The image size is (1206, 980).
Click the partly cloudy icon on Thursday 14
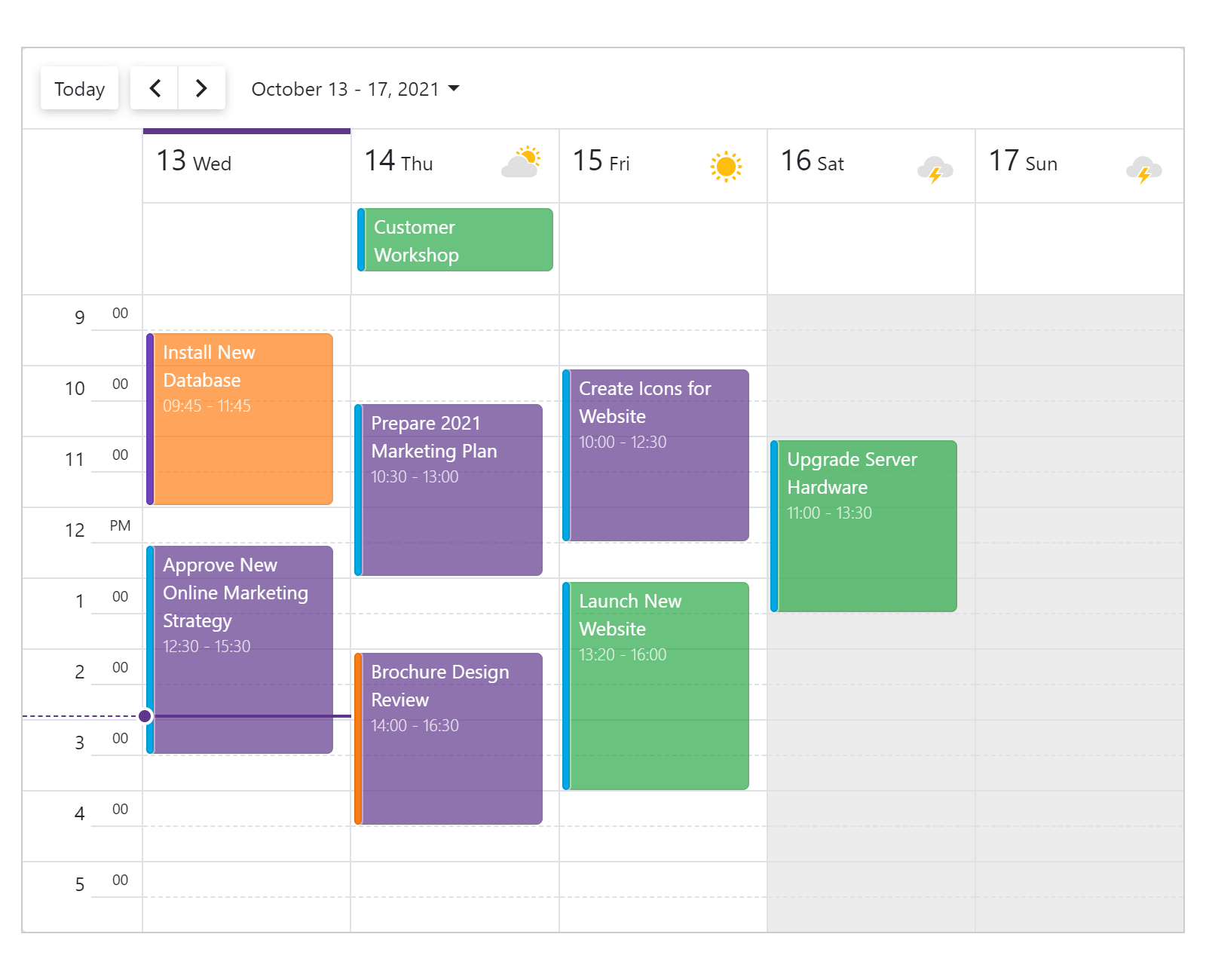tap(521, 163)
